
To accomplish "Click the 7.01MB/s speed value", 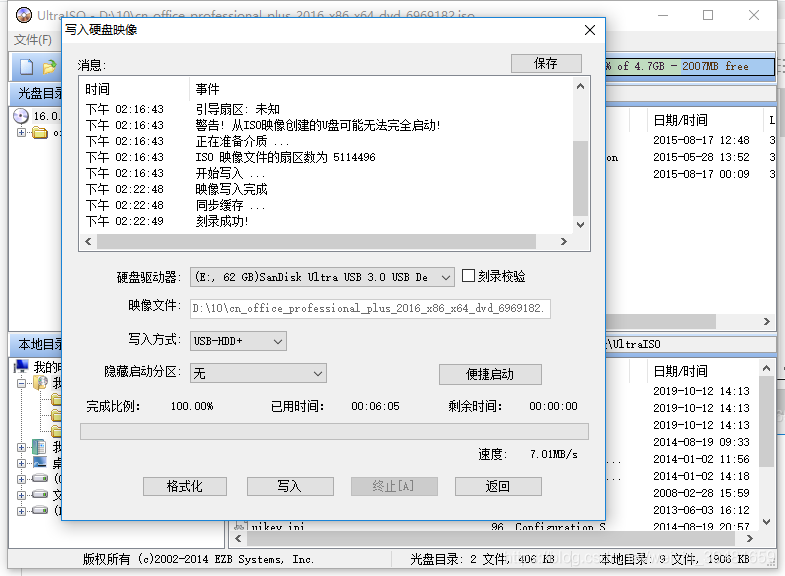I will [554, 454].
